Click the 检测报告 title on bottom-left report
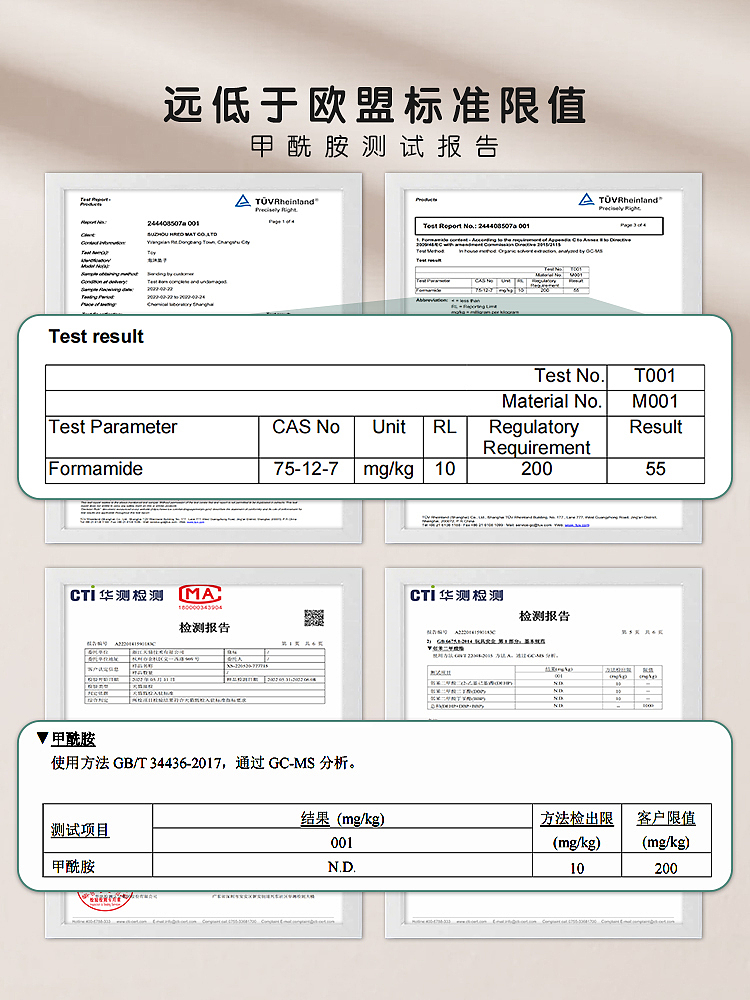Image resolution: width=750 pixels, height=1000 pixels. tap(204, 628)
